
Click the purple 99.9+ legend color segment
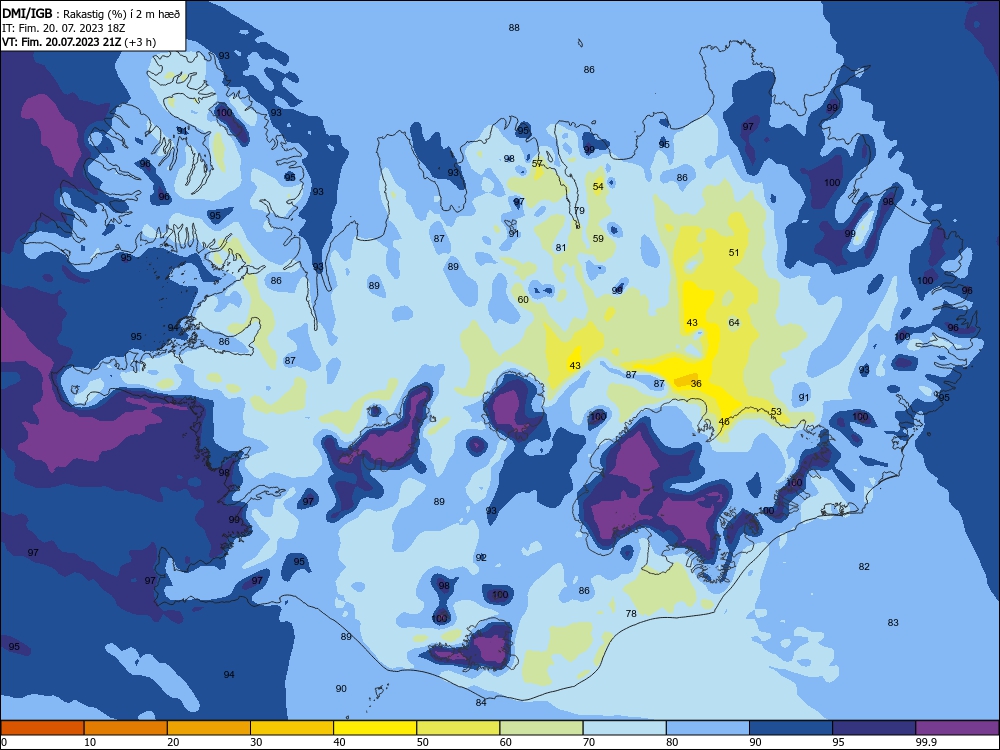(957, 728)
